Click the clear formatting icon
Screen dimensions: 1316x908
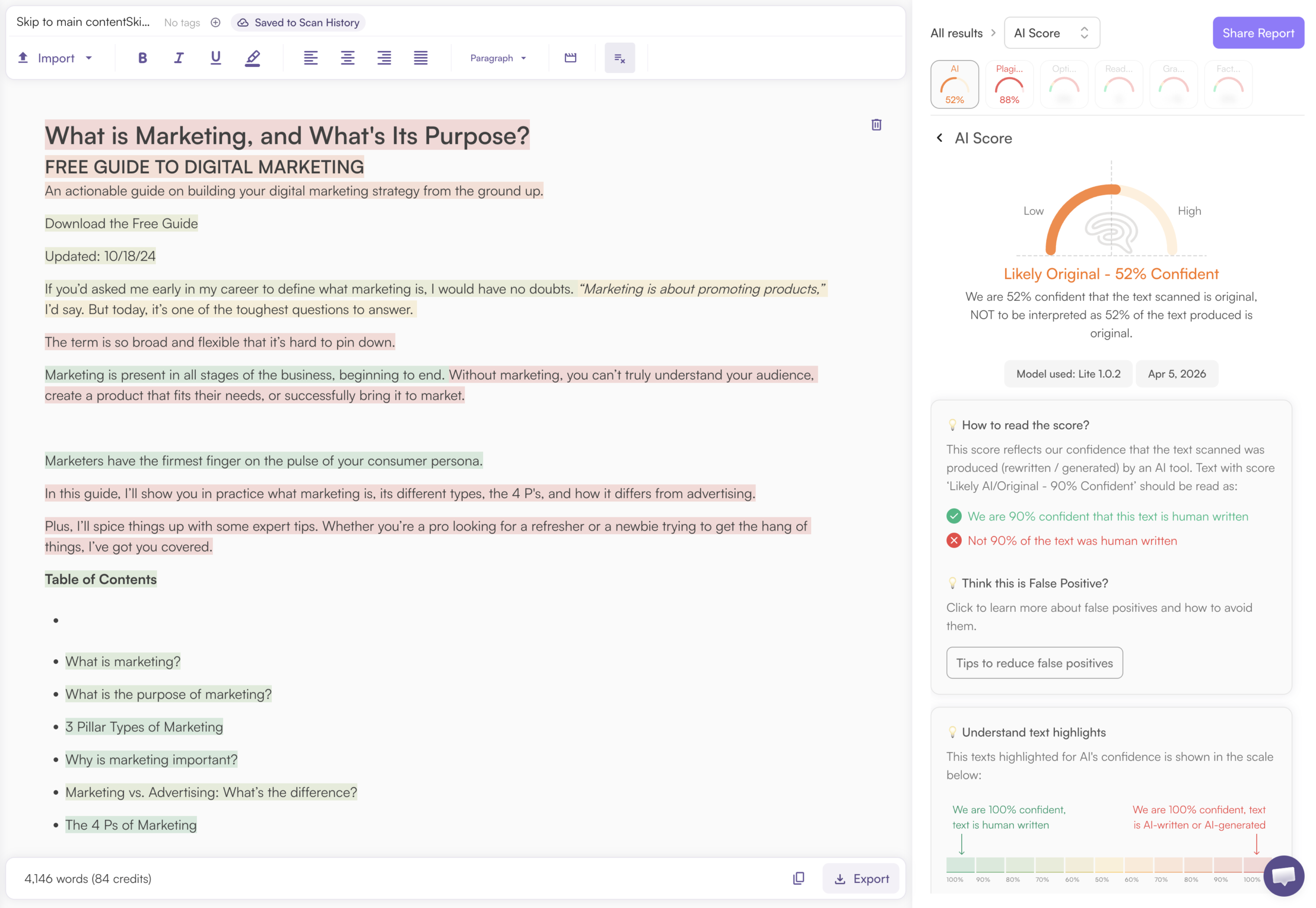[x=619, y=58]
